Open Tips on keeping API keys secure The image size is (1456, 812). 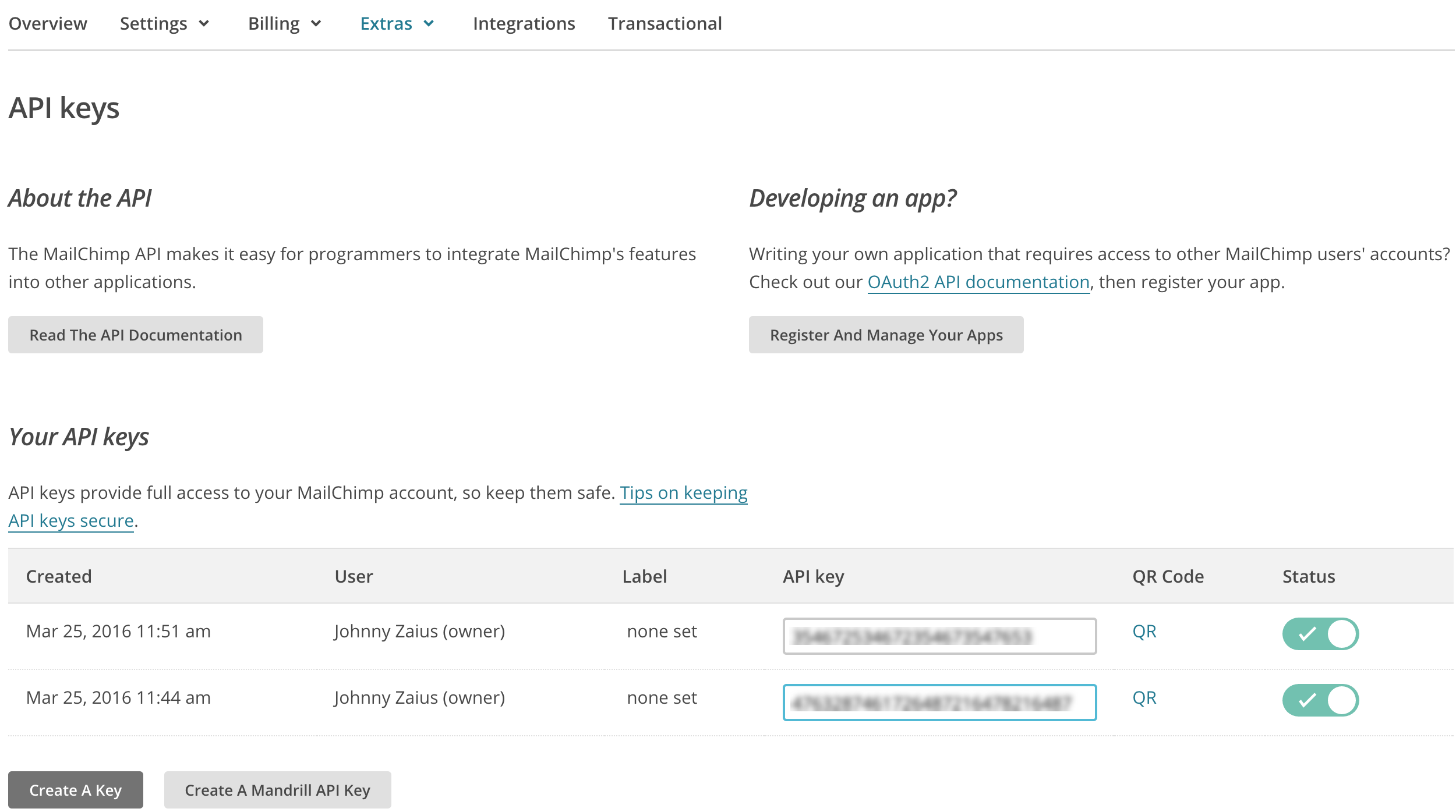(x=684, y=492)
